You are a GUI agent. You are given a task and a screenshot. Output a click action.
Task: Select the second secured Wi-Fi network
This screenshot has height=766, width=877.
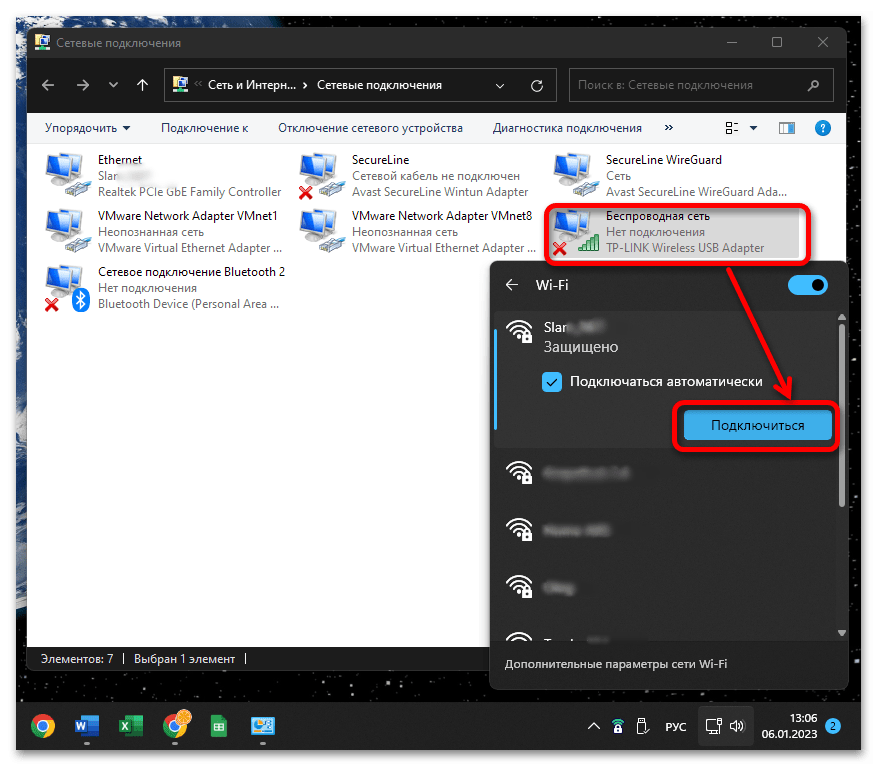click(x=666, y=474)
